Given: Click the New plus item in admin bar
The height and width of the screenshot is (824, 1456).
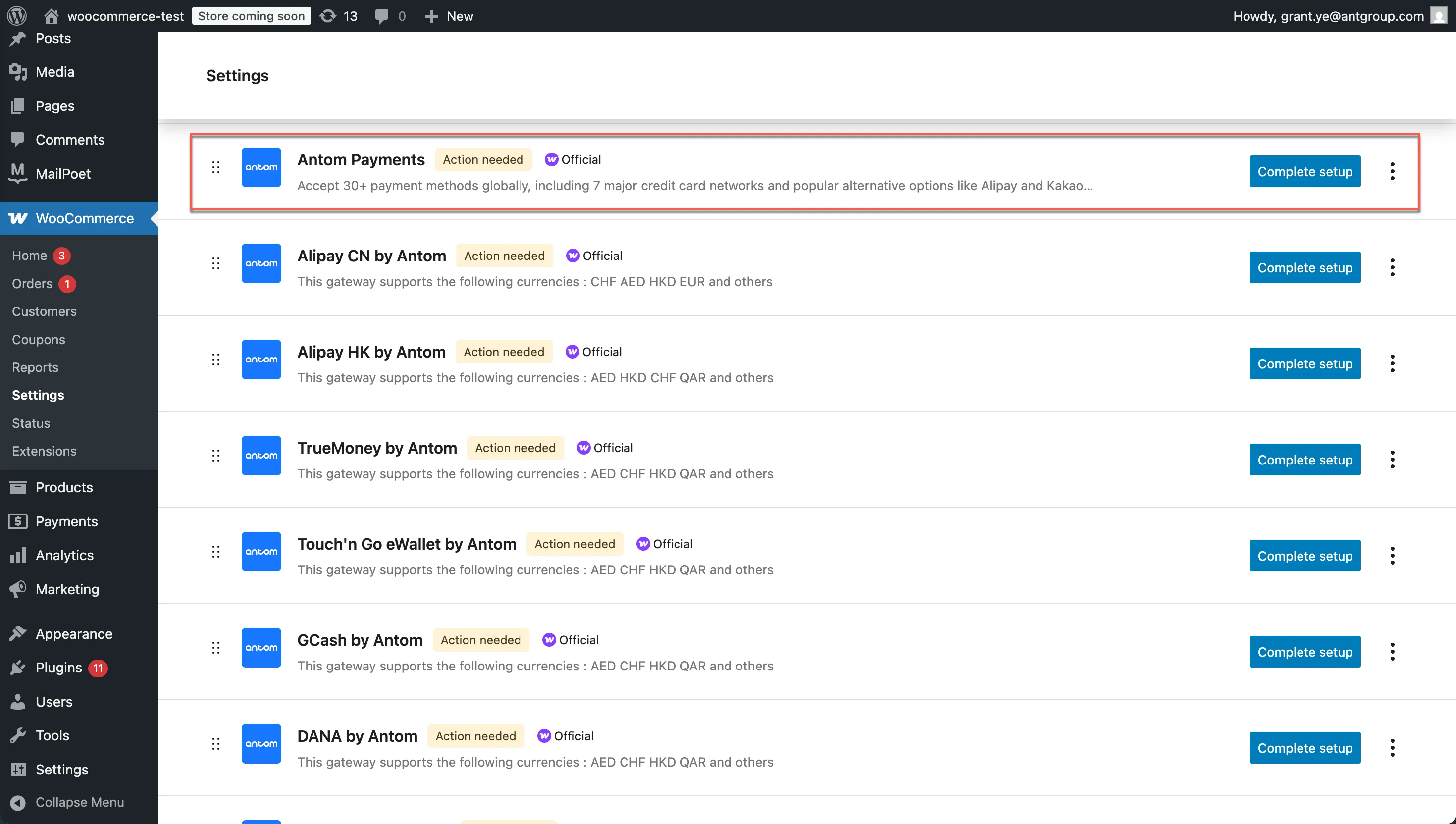Looking at the screenshot, I should [x=449, y=16].
